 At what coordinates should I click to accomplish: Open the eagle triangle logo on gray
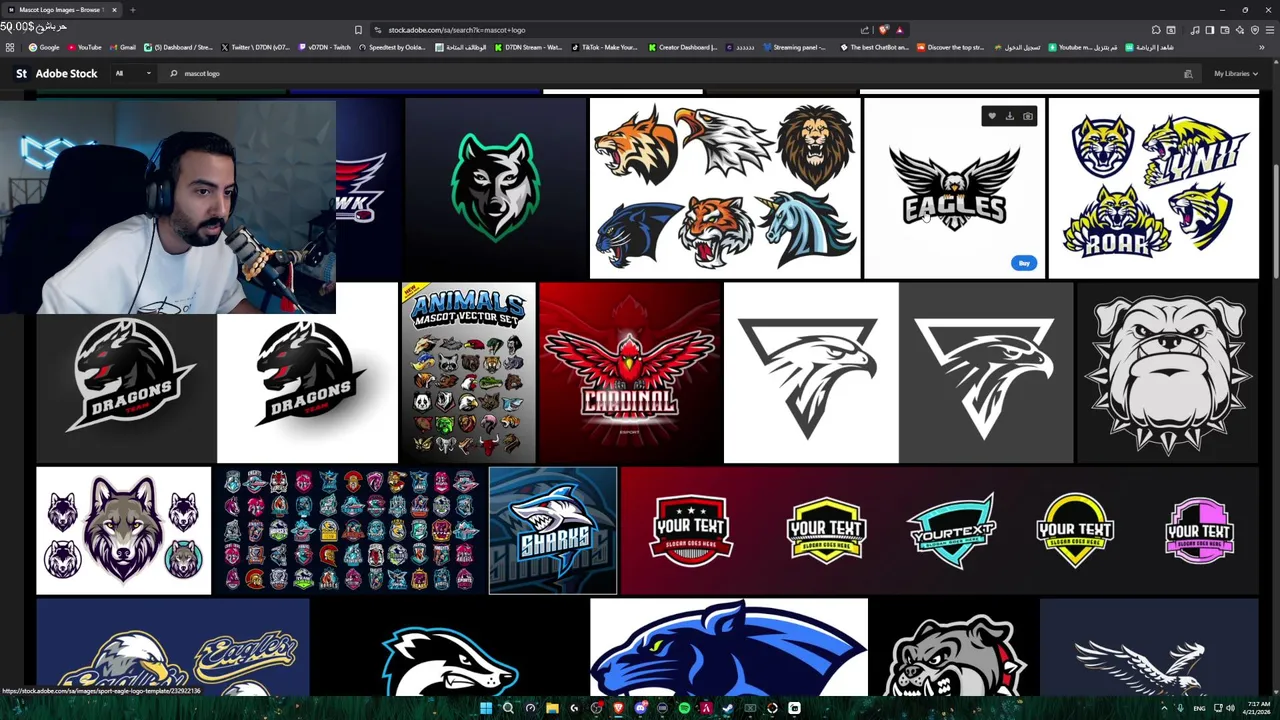[x=986, y=373]
